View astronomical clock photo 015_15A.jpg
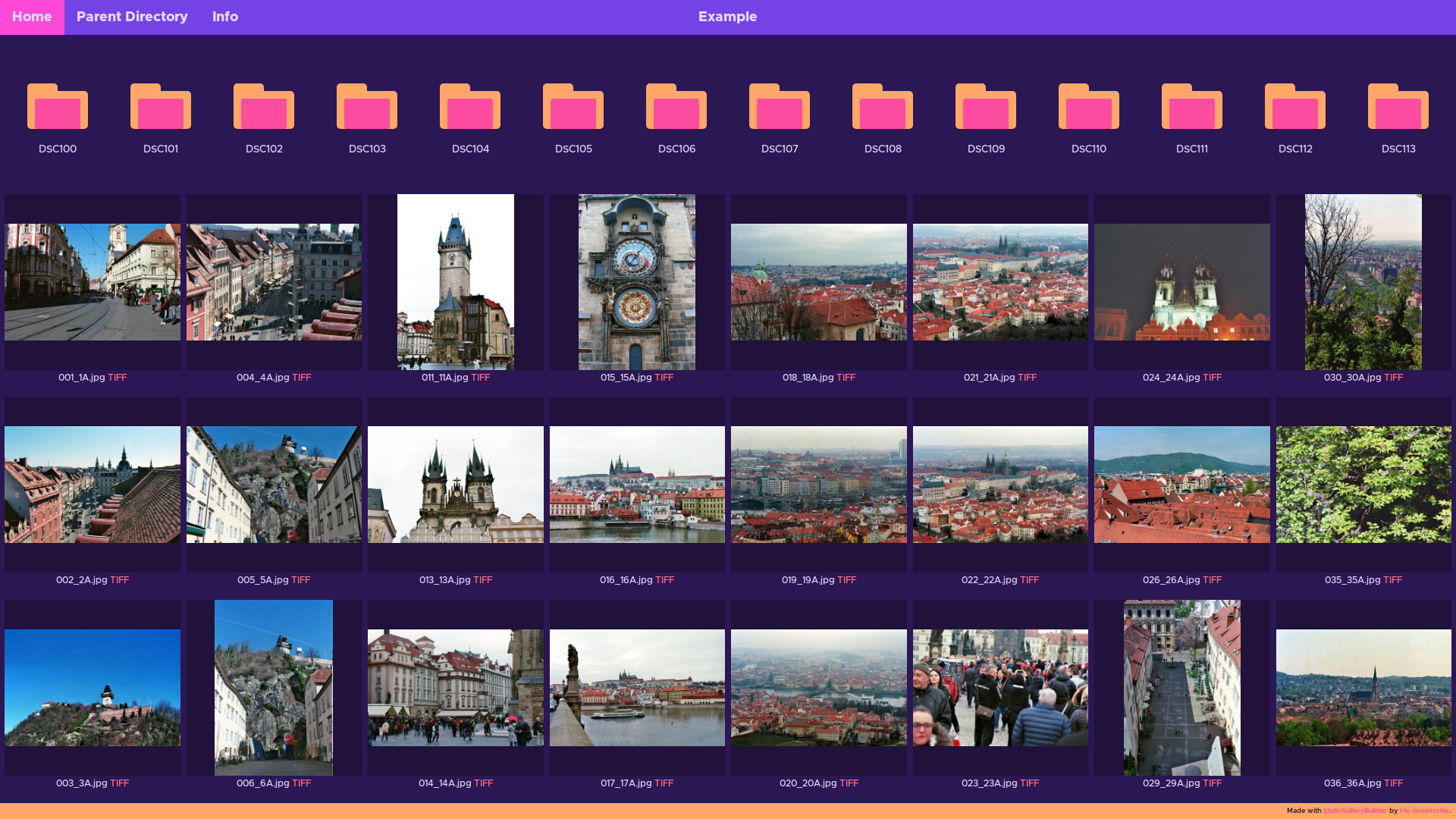This screenshot has width=1456, height=819. point(637,282)
